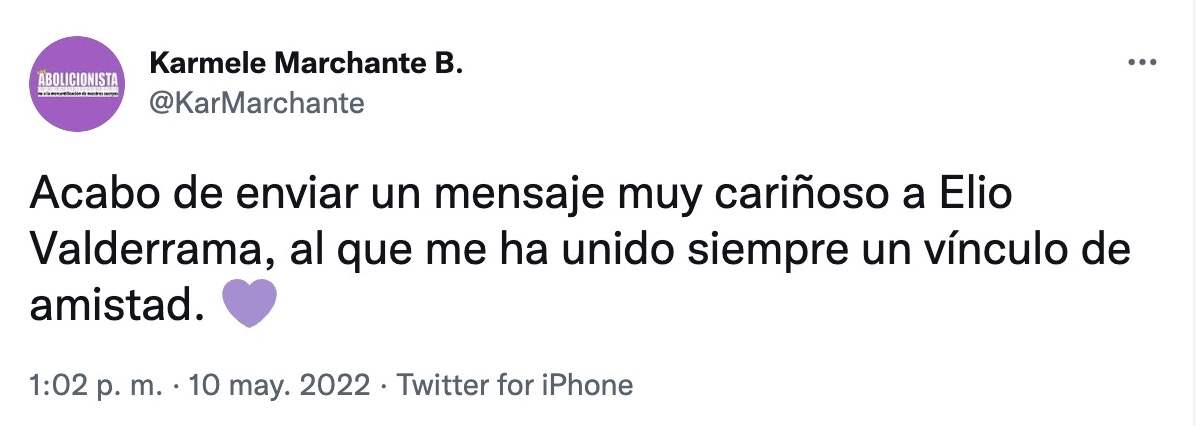
Task: Click the word "amistad." in the tweet
Action: point(111,308)
